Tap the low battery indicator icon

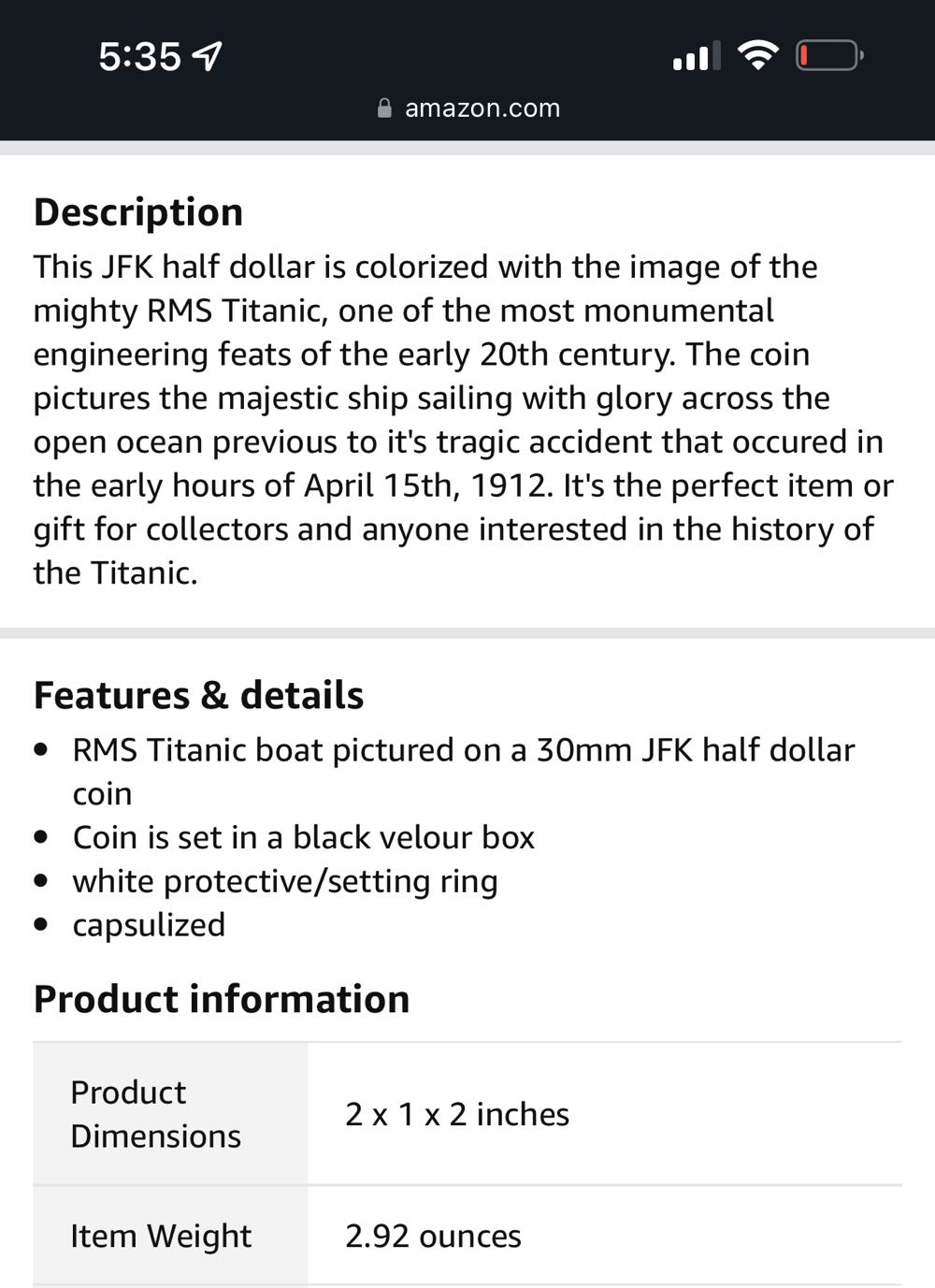[827, 56]
